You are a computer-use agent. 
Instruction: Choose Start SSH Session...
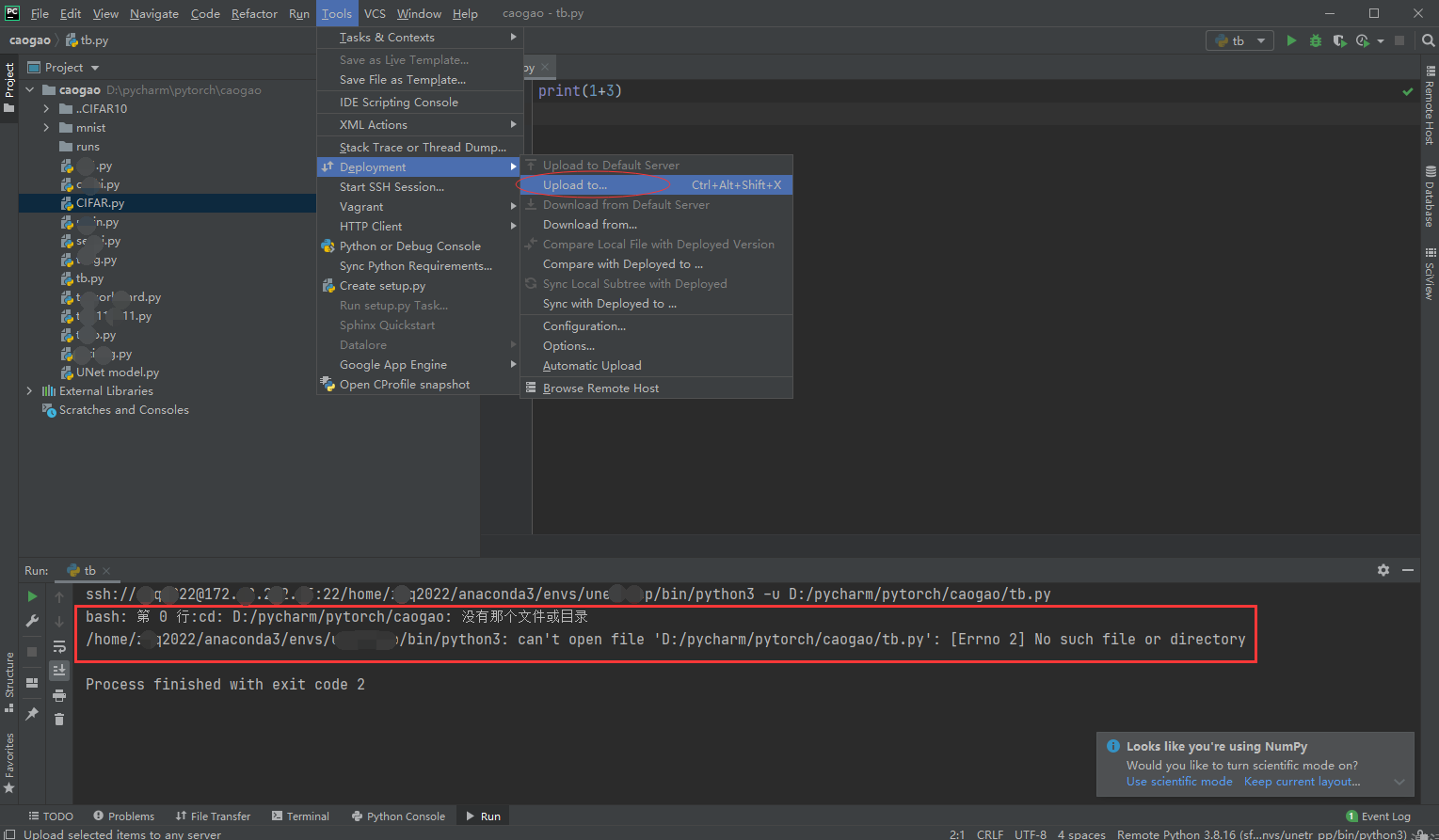(x=420, y=187)
